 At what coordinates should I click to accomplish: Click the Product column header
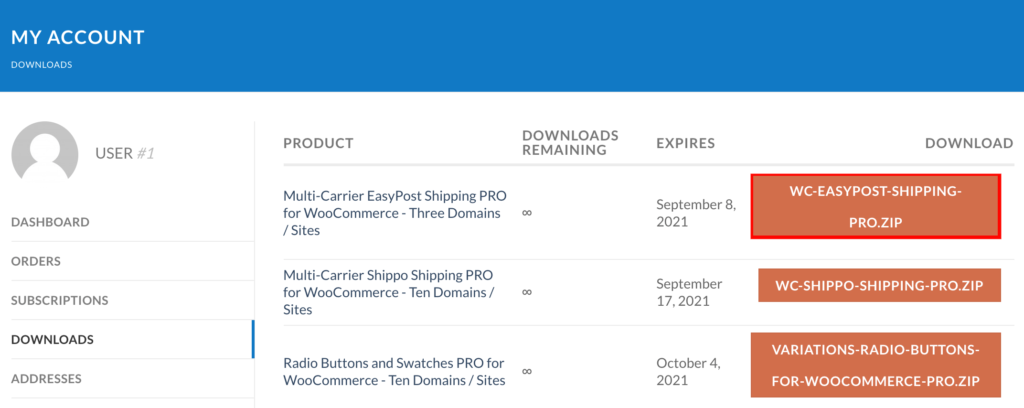coord(318,143)
